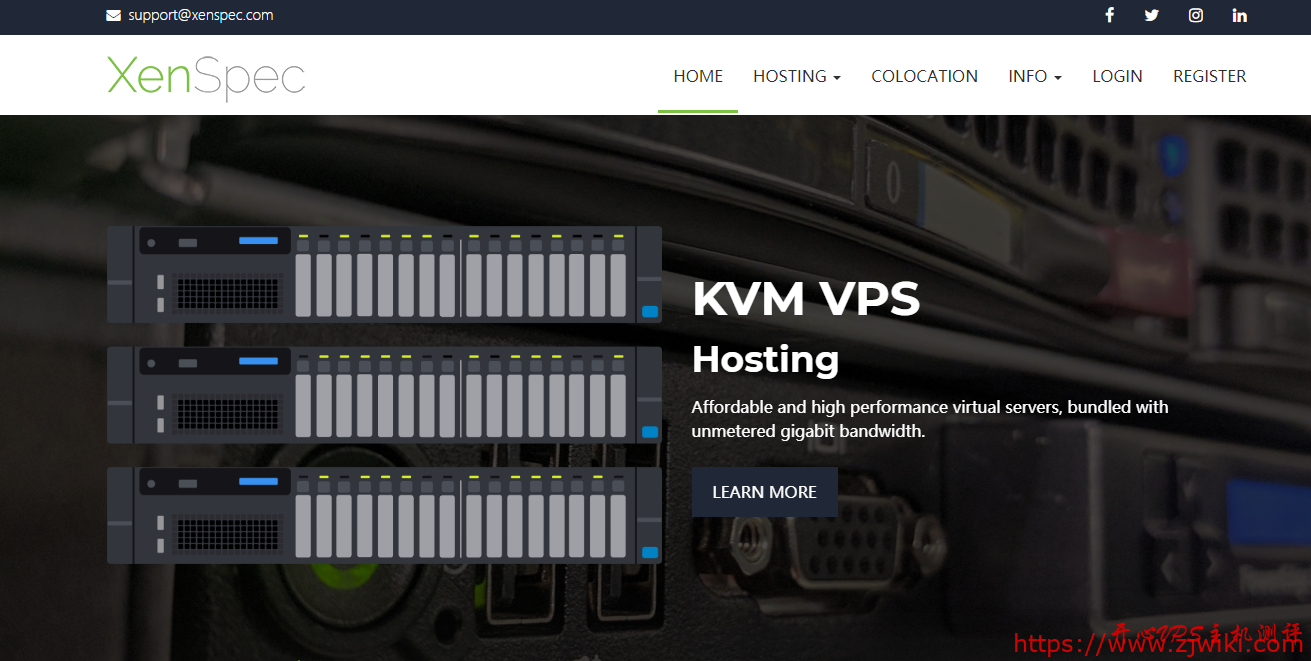Open the LinkedIn icon
The image size is (1311, 661).
1240,15
